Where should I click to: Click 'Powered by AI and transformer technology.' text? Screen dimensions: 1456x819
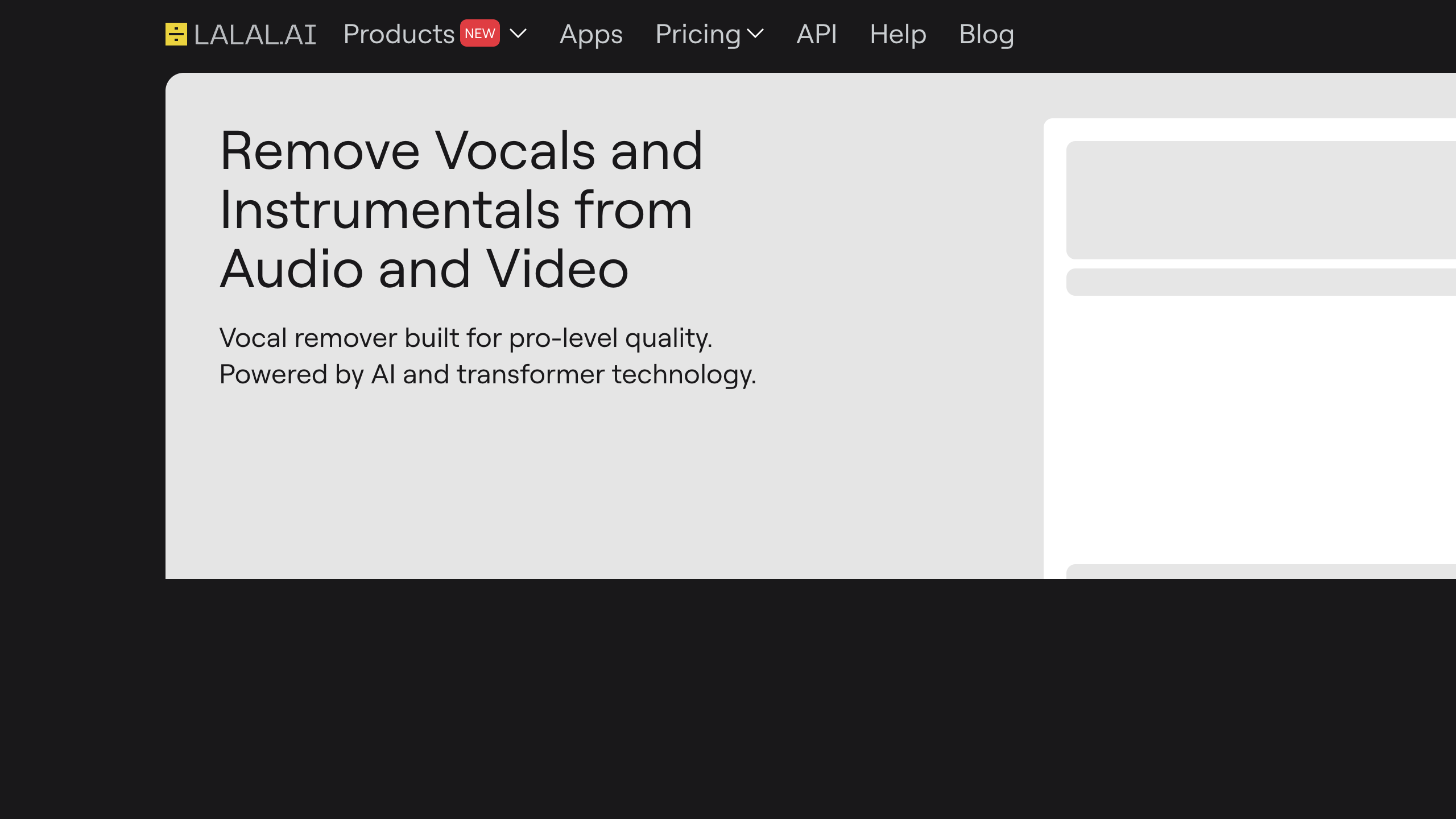click(488, 374)
